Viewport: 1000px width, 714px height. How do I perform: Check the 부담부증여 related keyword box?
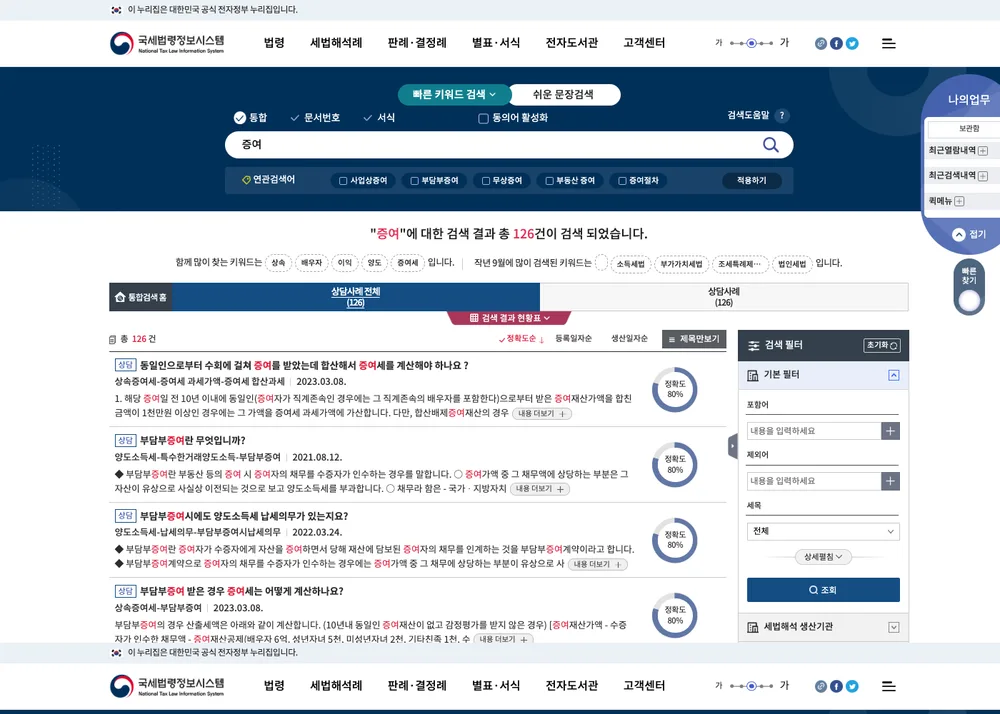(x=415, y=181)
